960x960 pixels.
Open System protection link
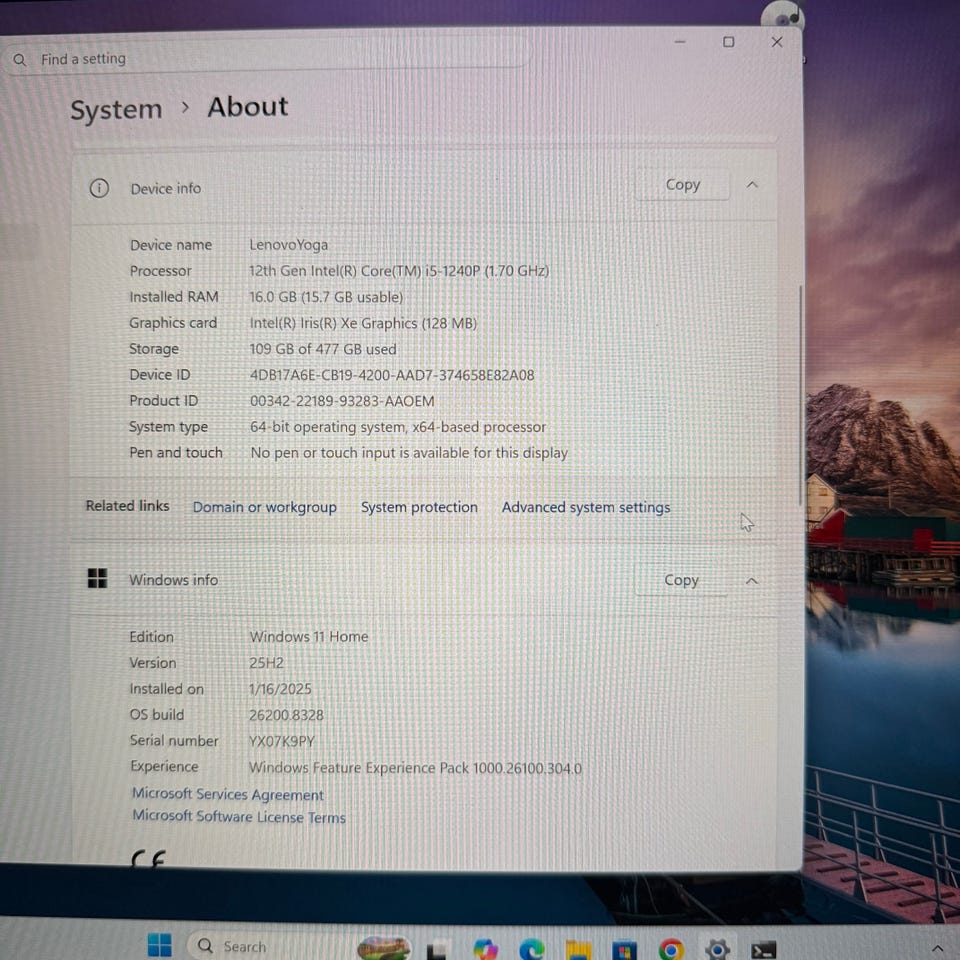[419, 507]
